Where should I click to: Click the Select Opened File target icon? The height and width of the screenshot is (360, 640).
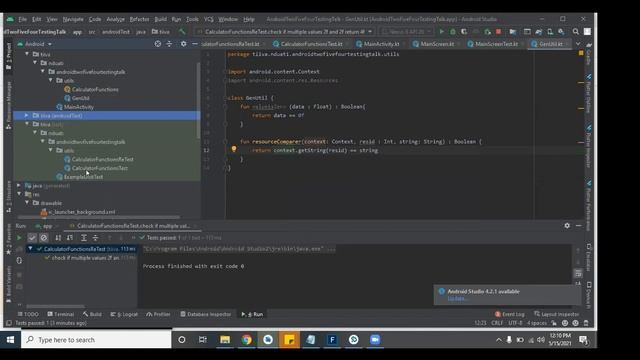(x=158, y=44)
